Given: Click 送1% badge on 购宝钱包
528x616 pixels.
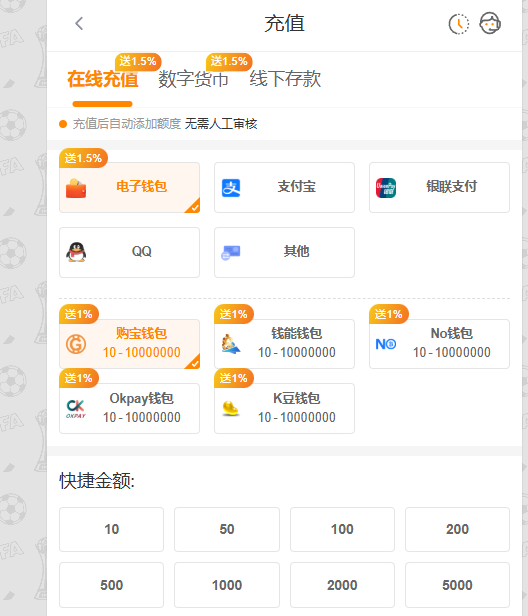Looking at the screenshot, I should [79, 314].
